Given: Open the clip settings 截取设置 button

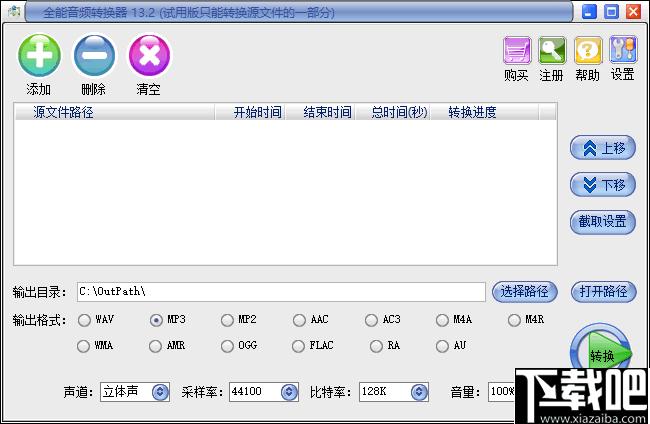Looking at the screenshot, I should pyautogui.click(x=603, y=222).
